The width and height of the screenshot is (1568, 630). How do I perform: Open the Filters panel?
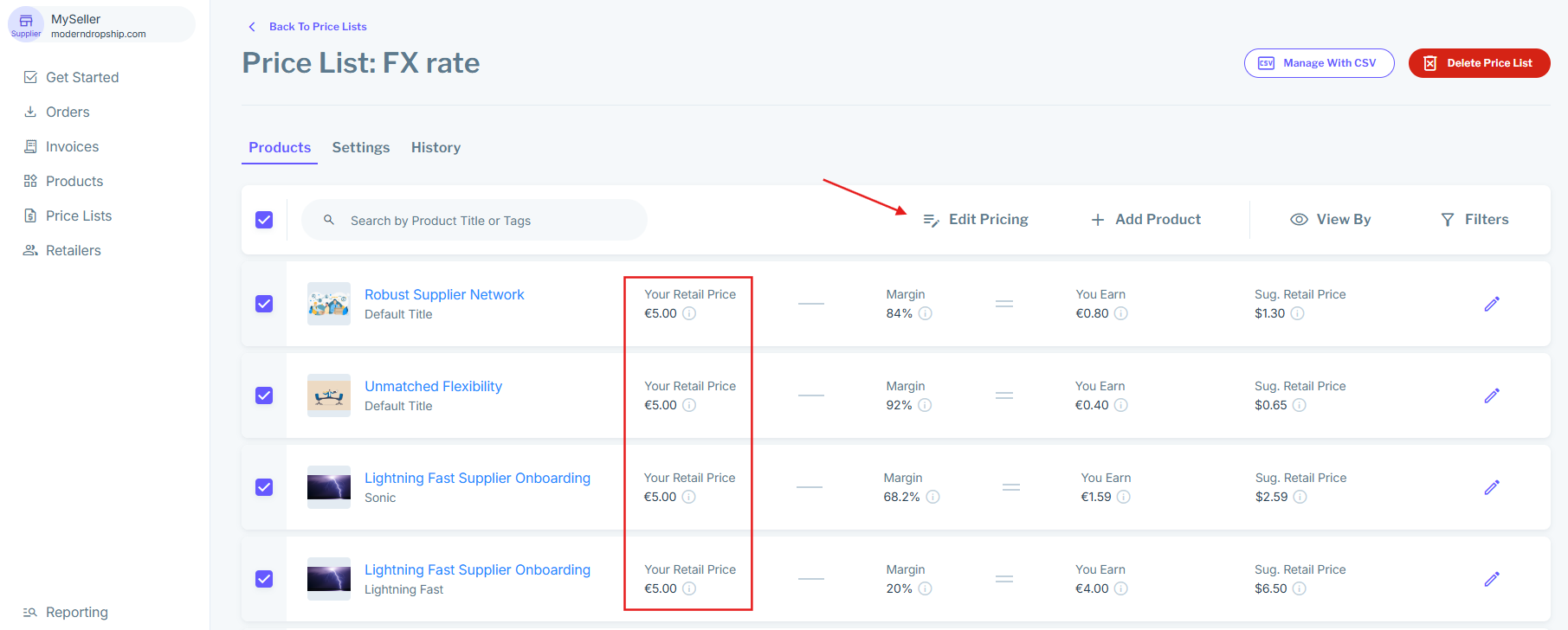1474,220
